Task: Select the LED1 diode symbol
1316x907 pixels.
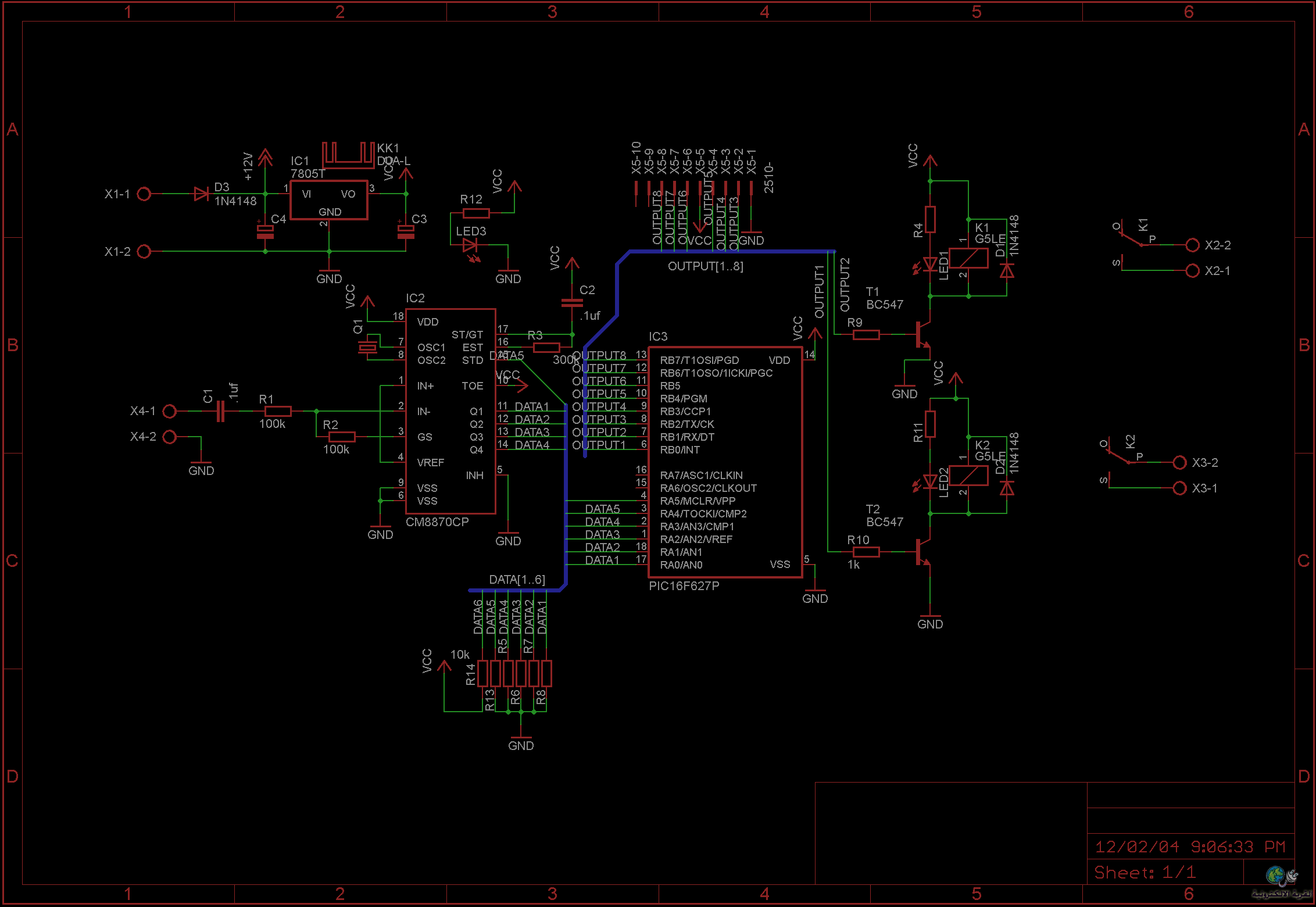Action: pyautogui.click(x=927, y=265)
